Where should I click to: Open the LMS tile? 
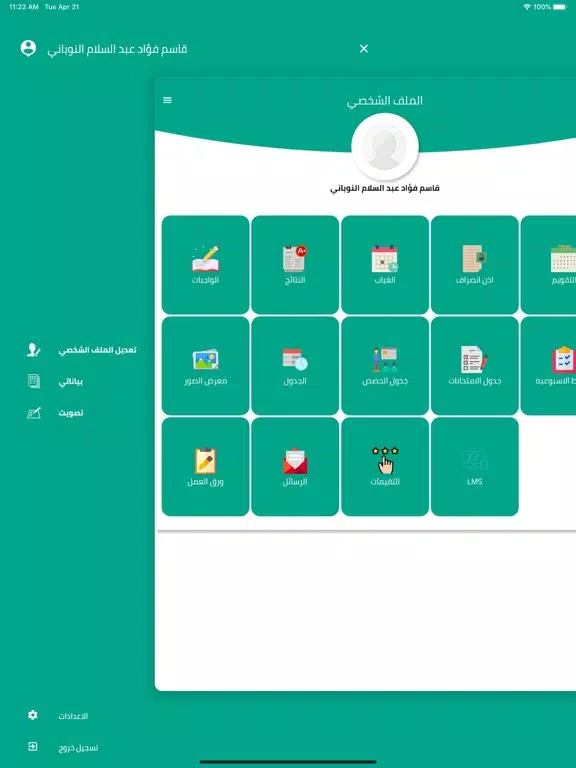point(475,467)
